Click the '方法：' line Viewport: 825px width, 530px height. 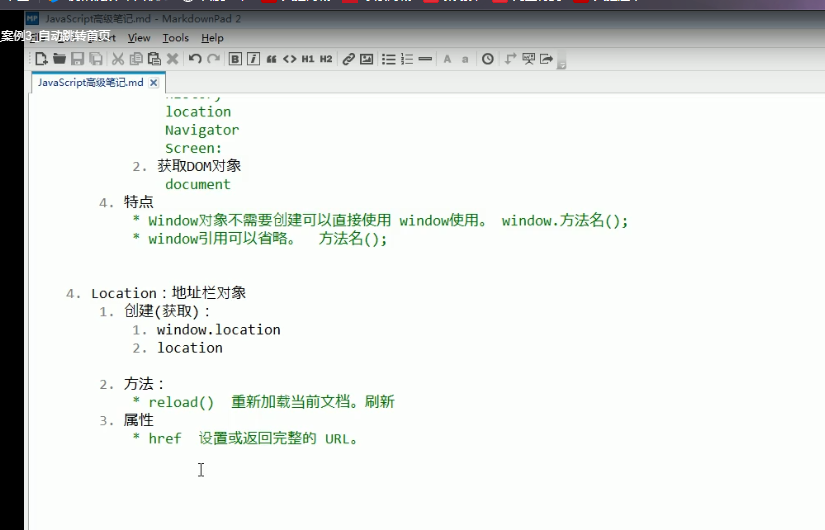(x=145, y=384)
